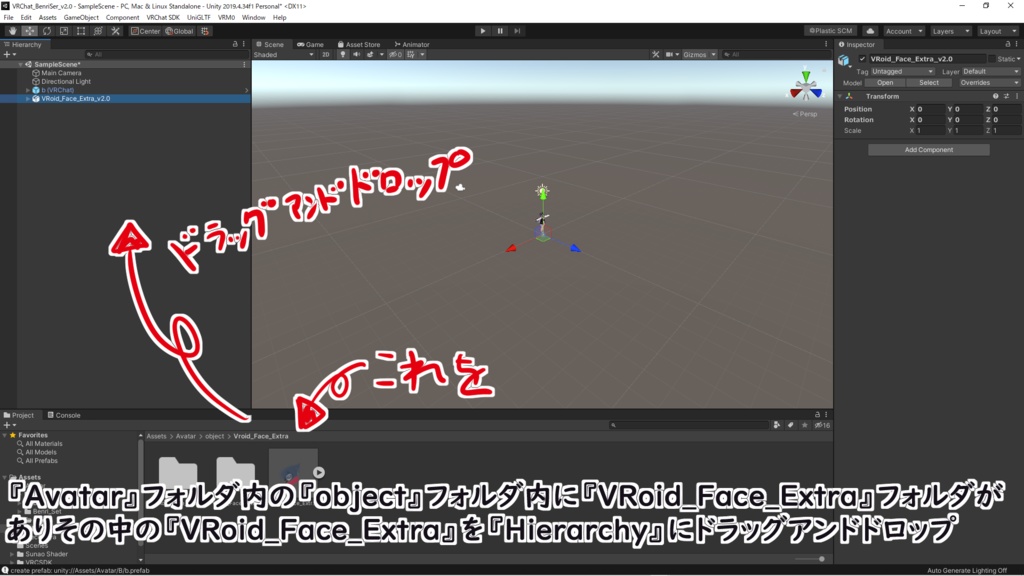Click the Pause button in the toolbar
The image size is (1024, 576).
[x=499, y=30]
